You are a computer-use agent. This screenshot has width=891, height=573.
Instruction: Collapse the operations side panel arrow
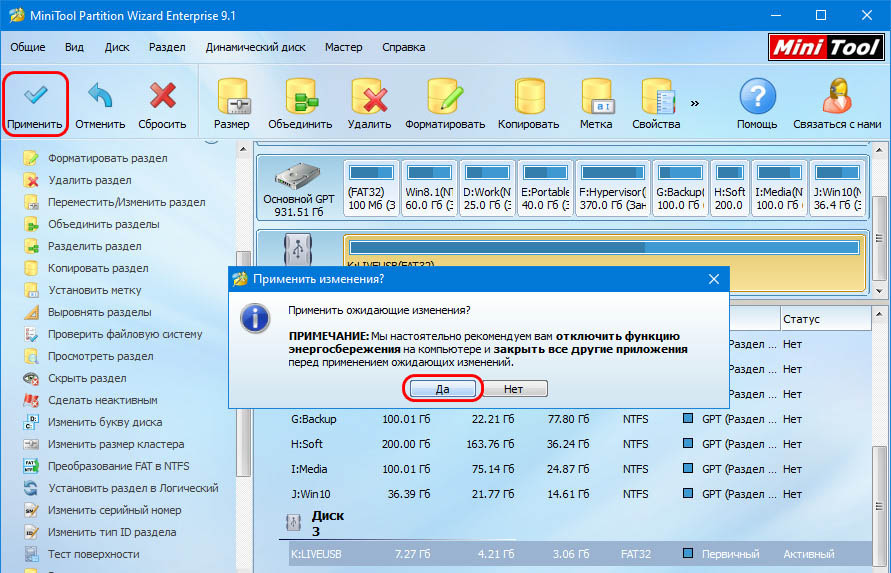click(x=211, y=139)
